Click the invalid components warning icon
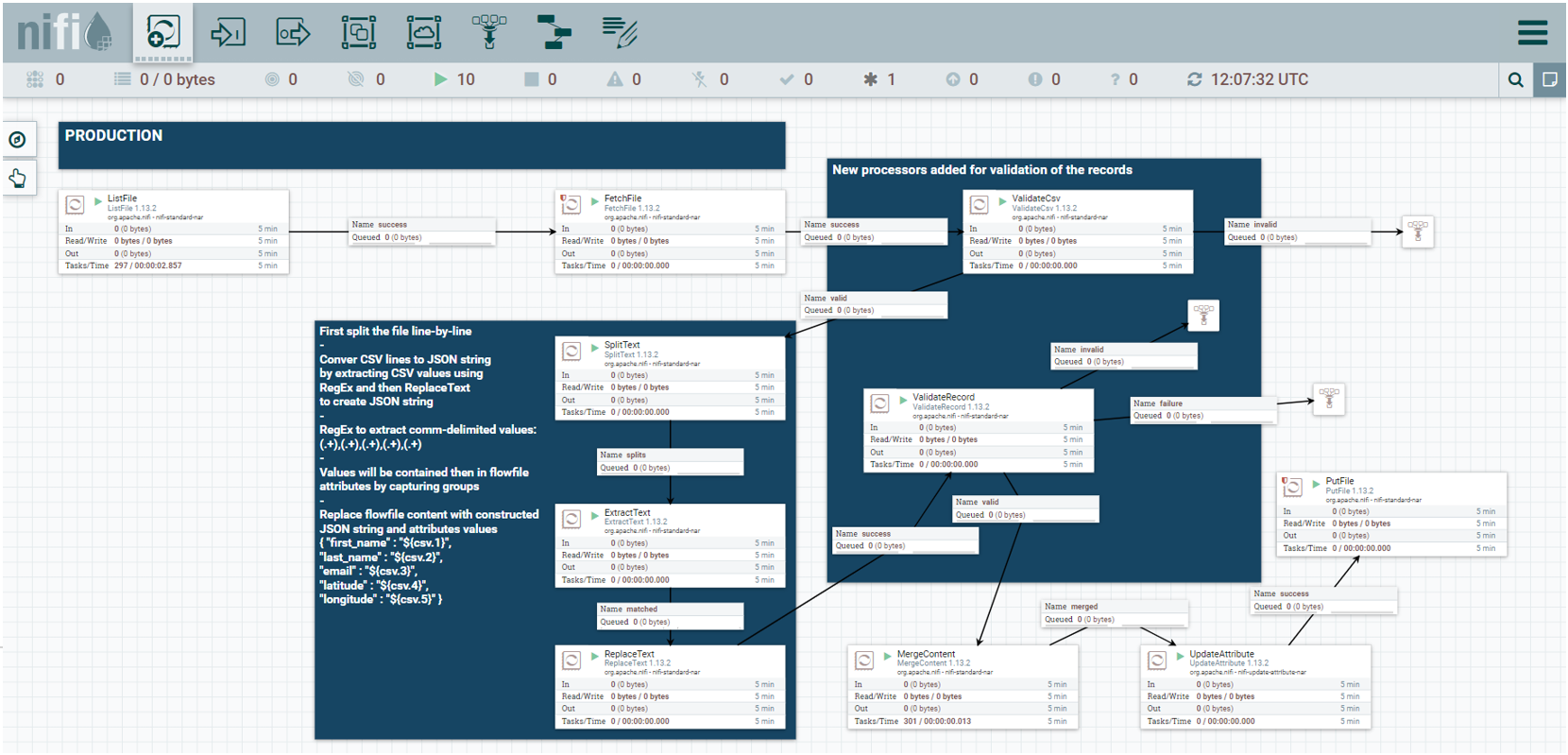Viewport: 1568px width, 755px height. (615, 79)
